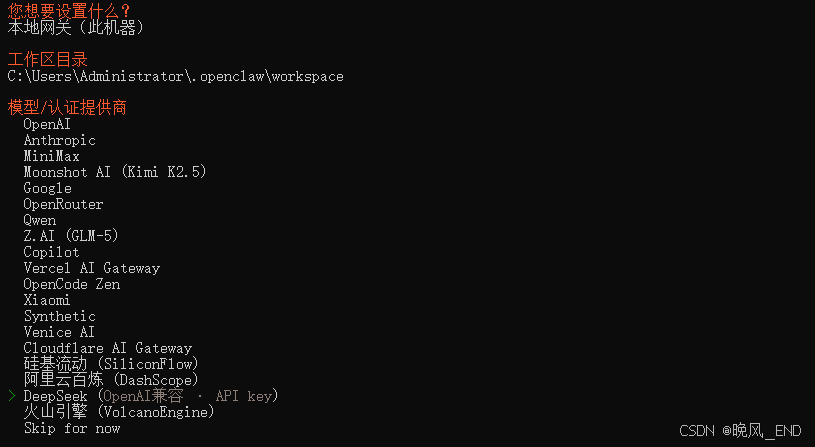Viewport: 815px width, 447px height.
Task: Pick MiniMax as model provider
Action: point(52,156)
